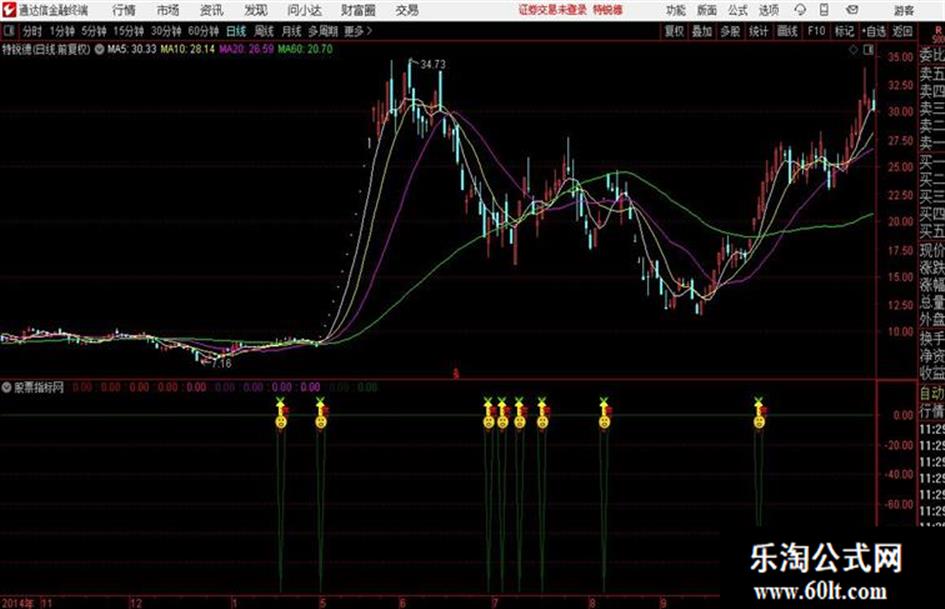
Task: Open the 选项 menu
Action: [769, 10]
